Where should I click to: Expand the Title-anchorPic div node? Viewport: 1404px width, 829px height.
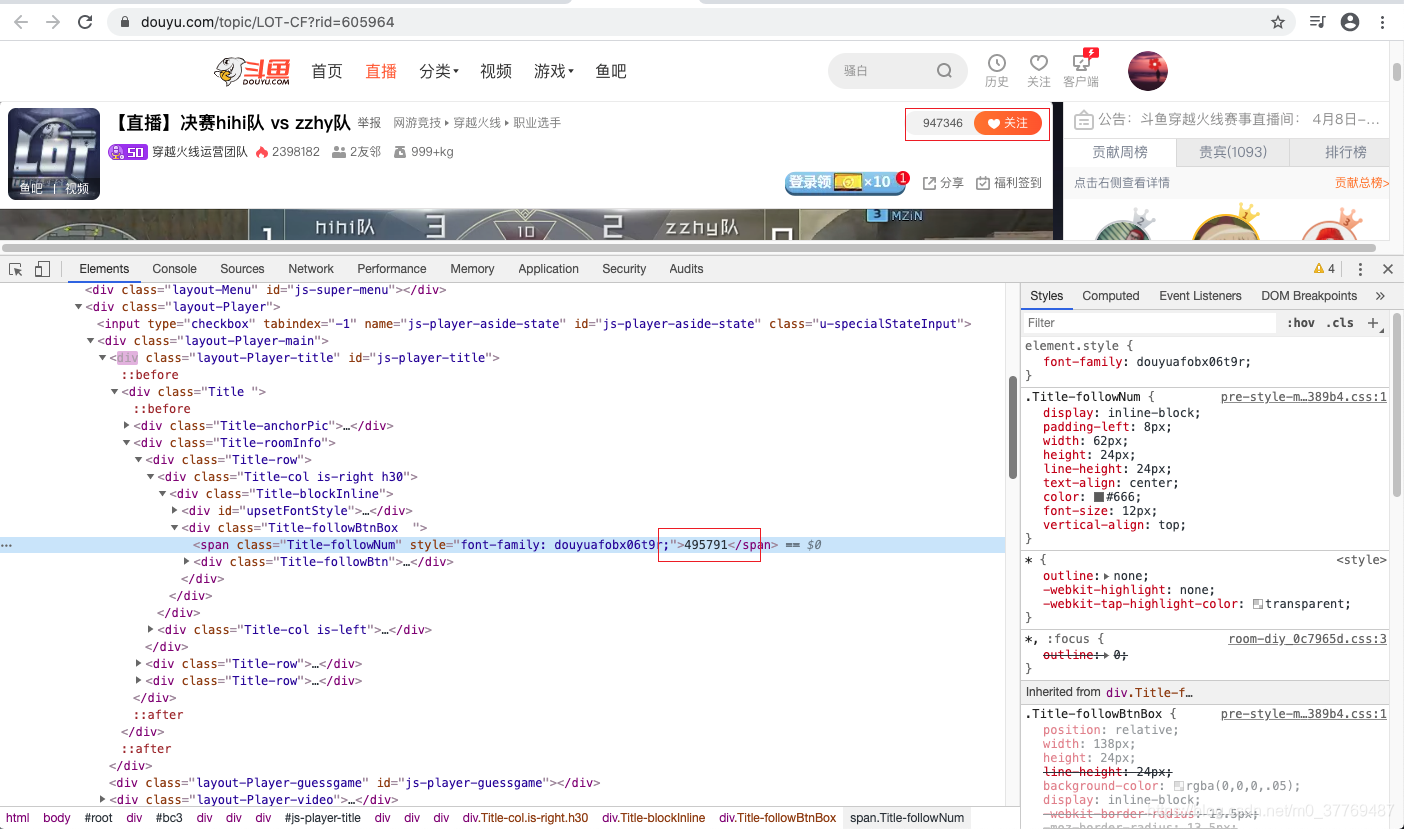[x=127, y=426]
